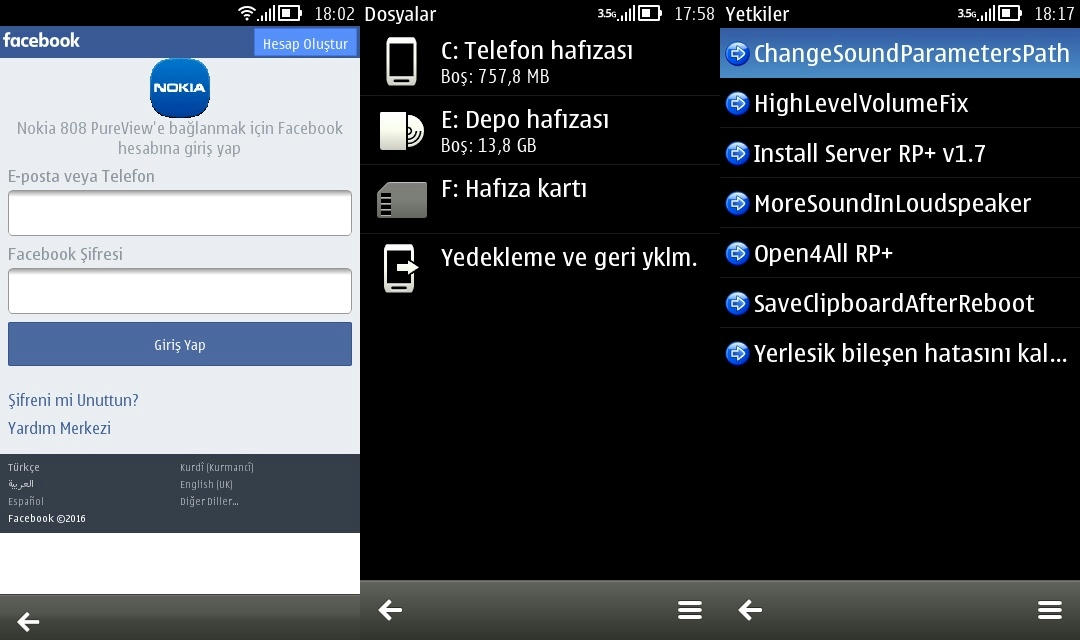Screen dimensions: 1080x640
Task: Focus the E-posta veya Telefon field
Action: pos(180,213)
